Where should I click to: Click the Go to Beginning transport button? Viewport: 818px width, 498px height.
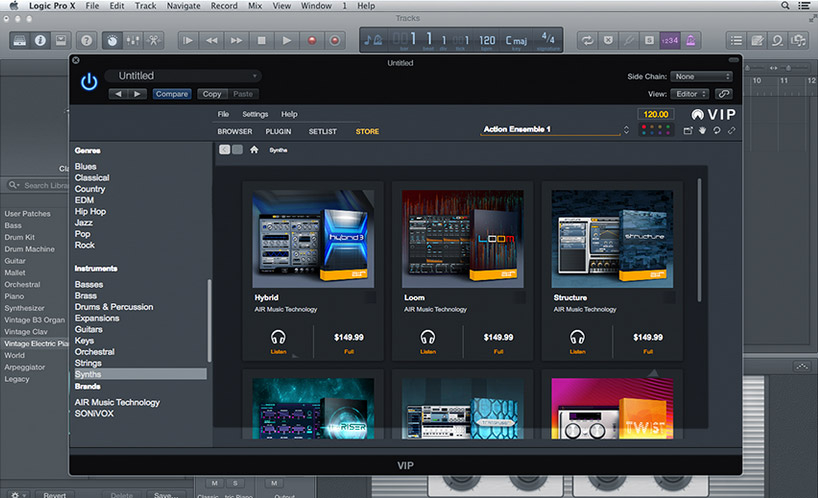tap(188, 40)
